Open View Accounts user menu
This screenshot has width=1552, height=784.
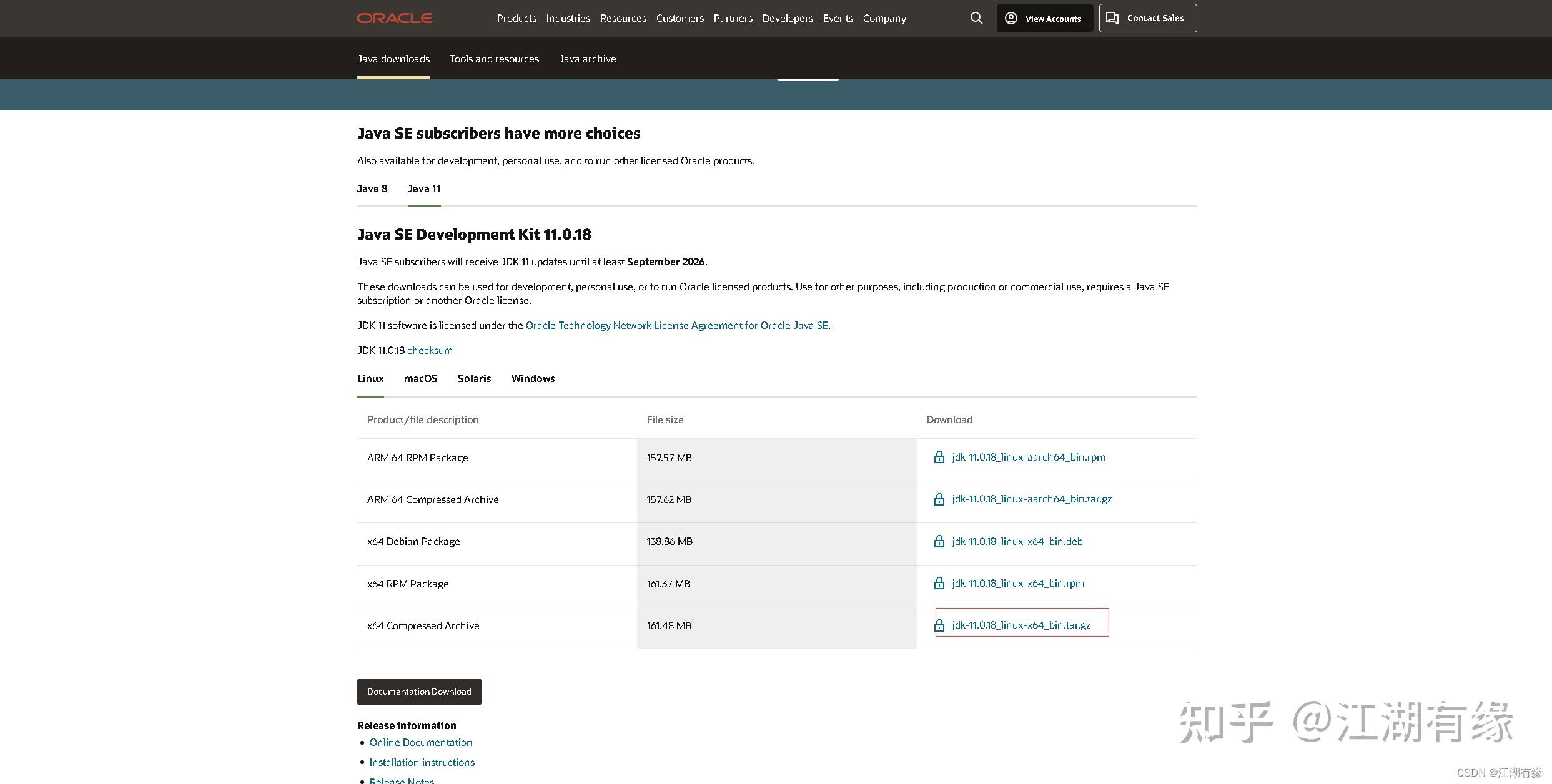click(1044, 18)
